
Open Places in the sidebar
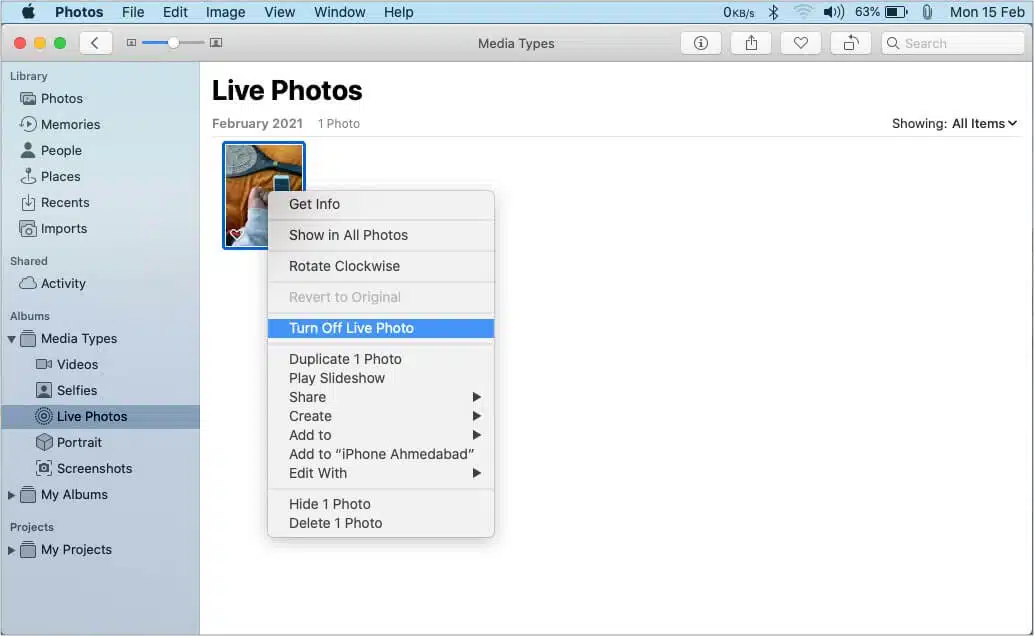[50, 176]
